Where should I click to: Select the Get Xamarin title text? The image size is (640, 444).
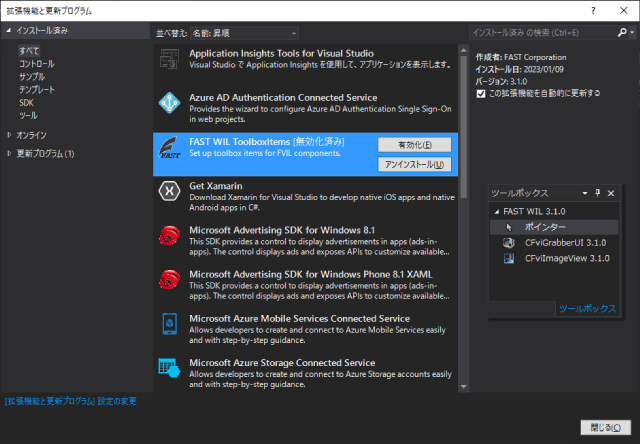pos(216,186)
